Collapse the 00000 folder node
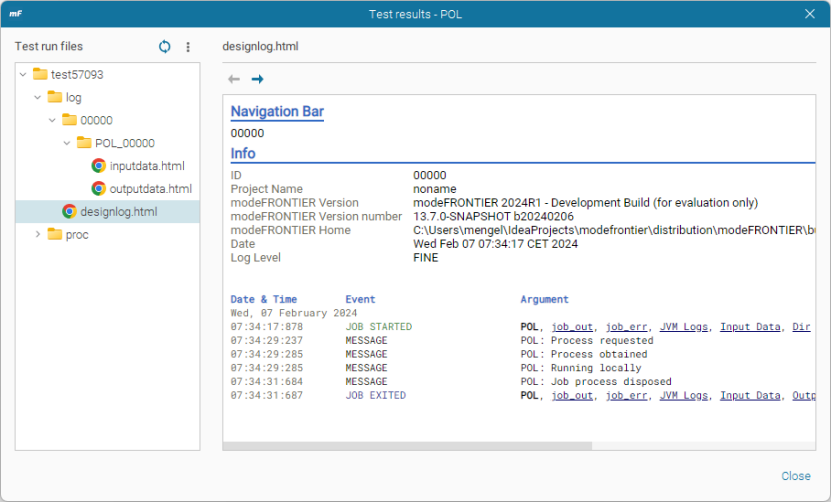The height and width of the screenshot is (503, 831). click(x=52, y=120)
